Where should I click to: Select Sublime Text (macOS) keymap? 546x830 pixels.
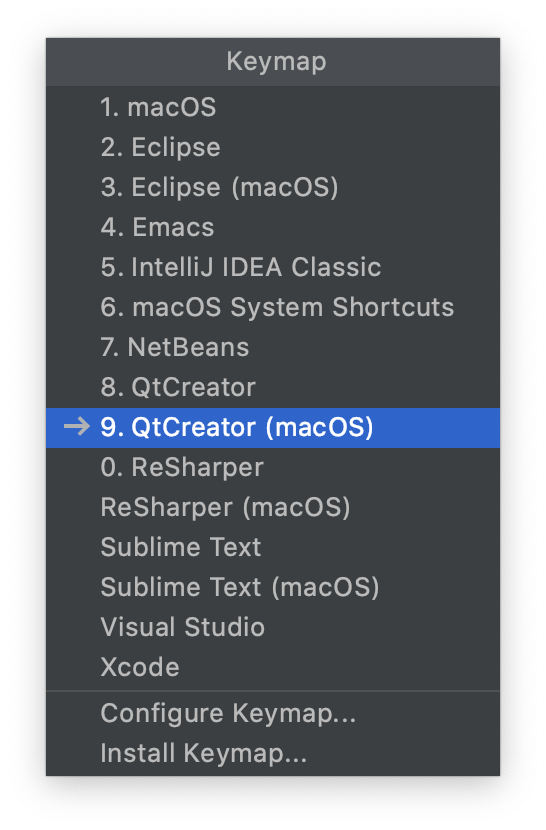pyautogui.click(x=273, y=588)
